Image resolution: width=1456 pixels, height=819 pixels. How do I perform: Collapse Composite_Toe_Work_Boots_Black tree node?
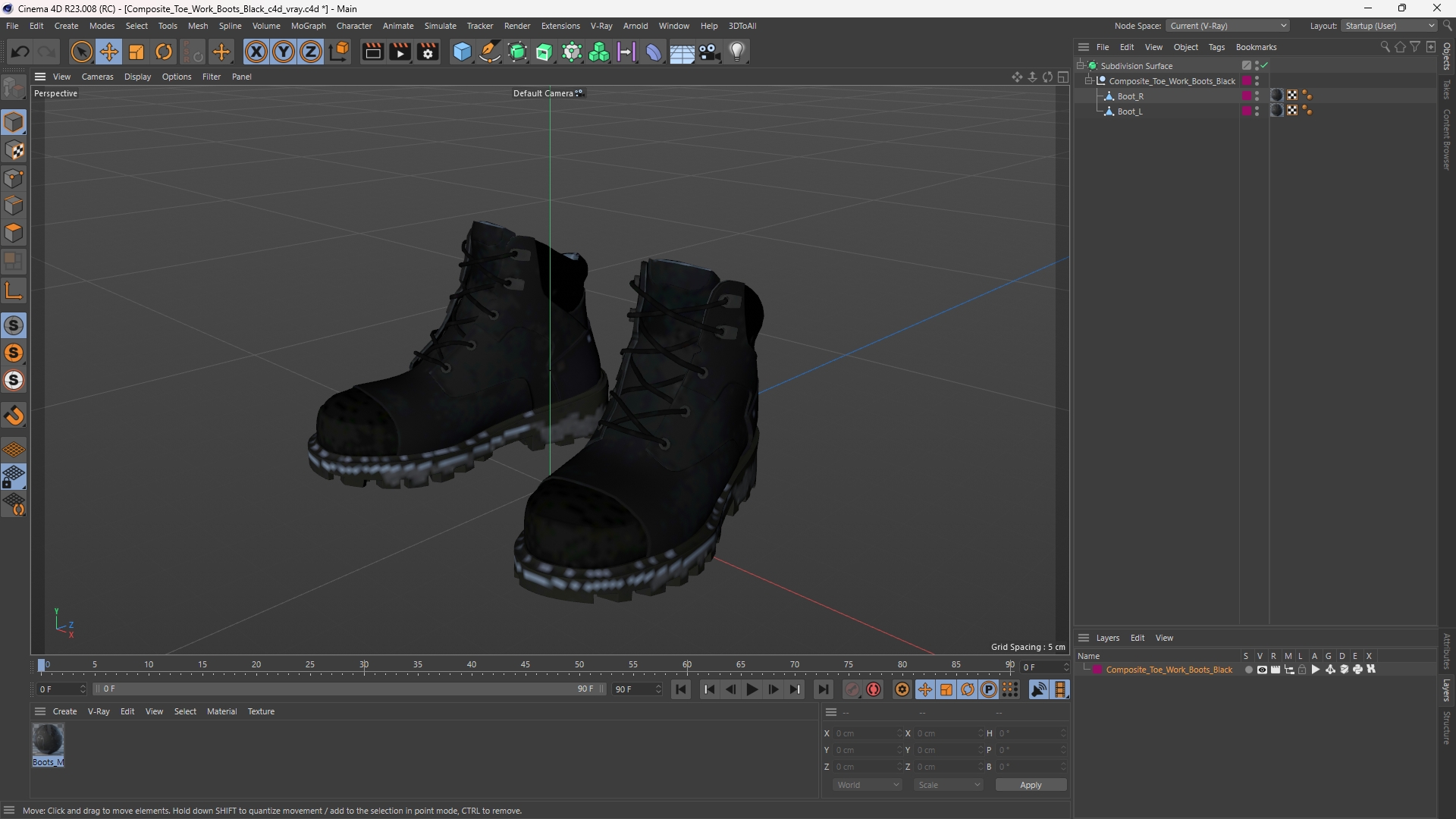click(1089, 80)
